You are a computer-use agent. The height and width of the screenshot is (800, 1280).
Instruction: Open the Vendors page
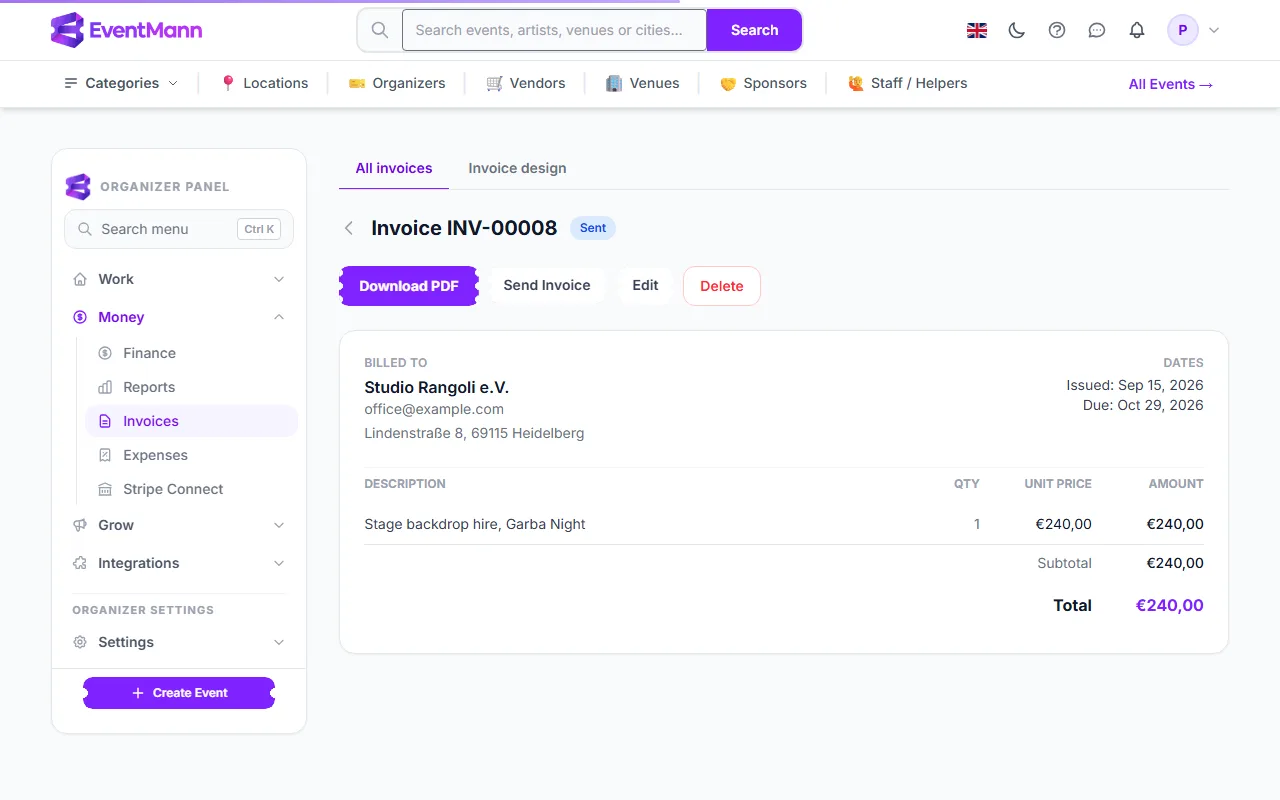coord(526,83)
